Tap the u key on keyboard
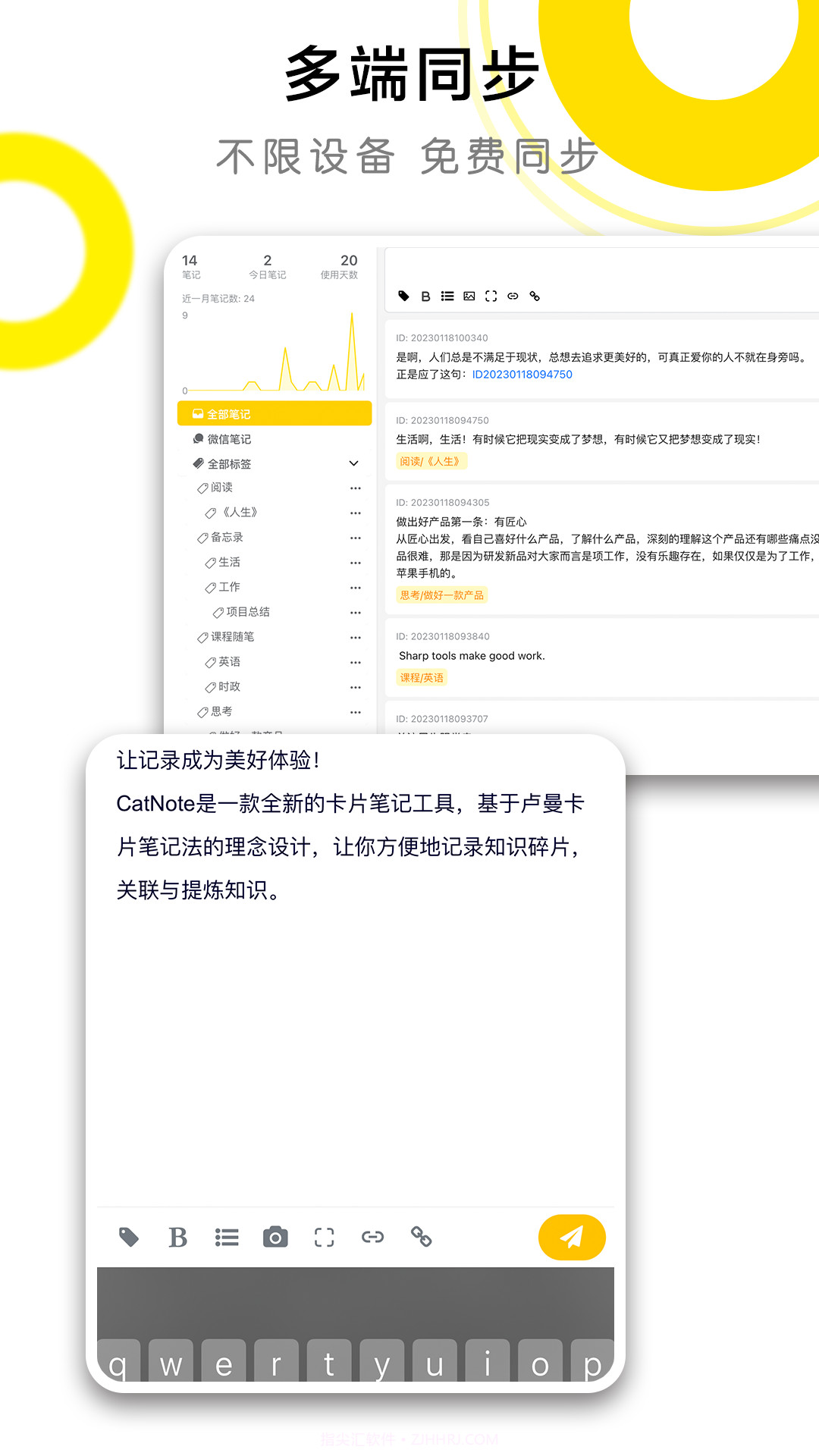Viewport: 819px width, 1456px height. coord(435,1362)
